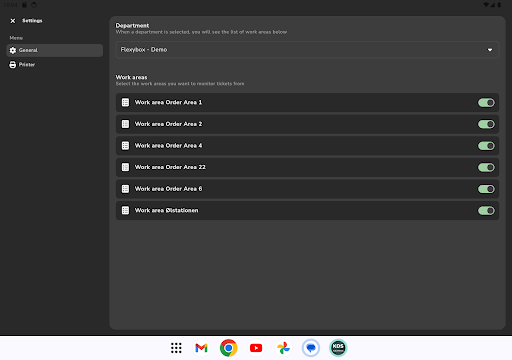Click list icon of Order Area 1
This screenshot has height=360, width=512.
click(x=125, y=102)
